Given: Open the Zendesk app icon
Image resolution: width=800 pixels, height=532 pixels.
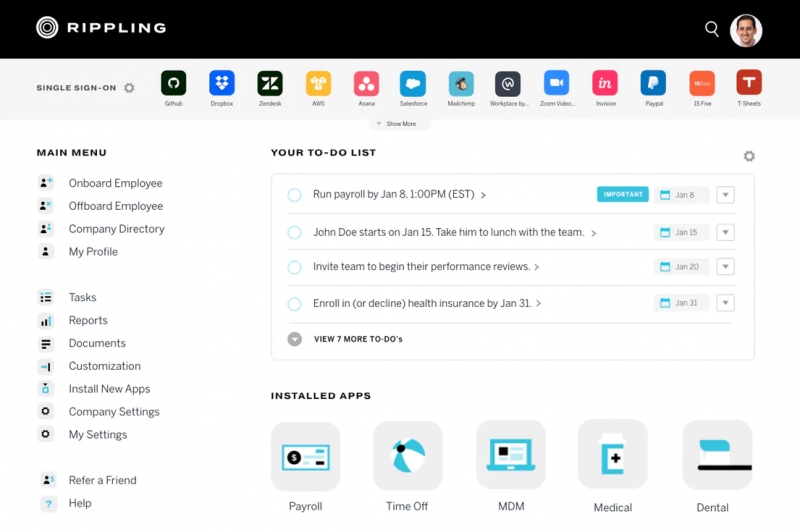Looking at the screenshot, I should tap(270, 83).
